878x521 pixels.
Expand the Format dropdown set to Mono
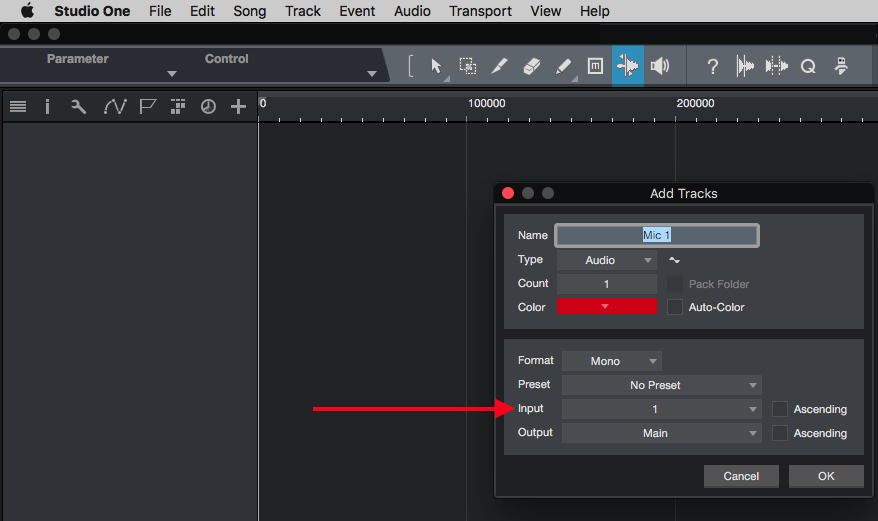click(x=611, y=361)
